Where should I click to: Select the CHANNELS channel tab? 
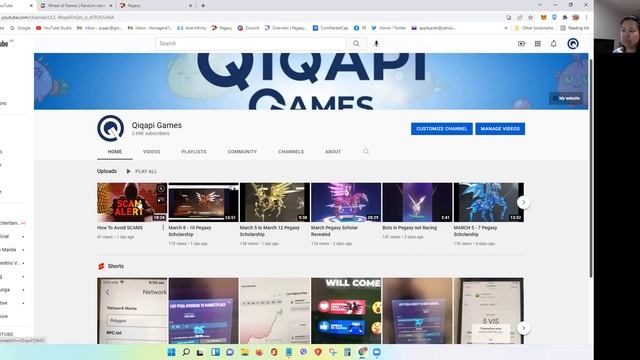(x=291, y=151)
